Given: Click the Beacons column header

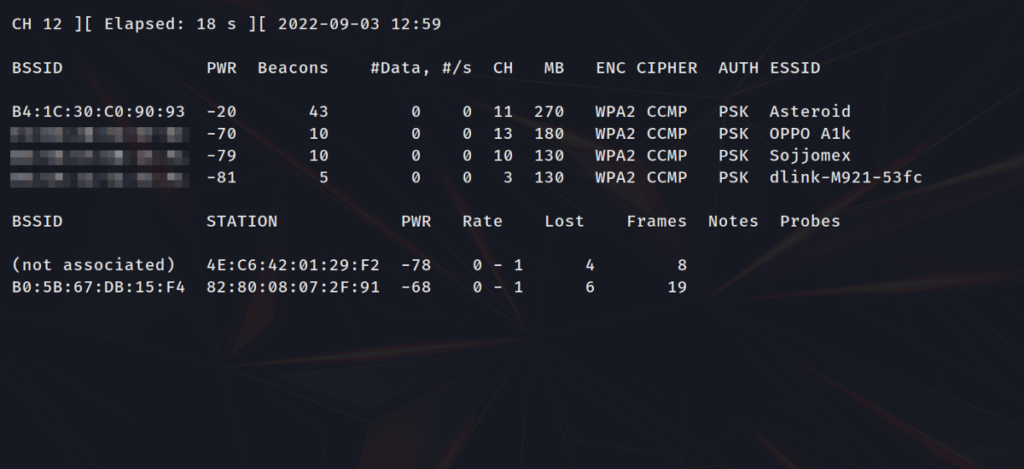Looking at the screenshot, I should point(293,68).
